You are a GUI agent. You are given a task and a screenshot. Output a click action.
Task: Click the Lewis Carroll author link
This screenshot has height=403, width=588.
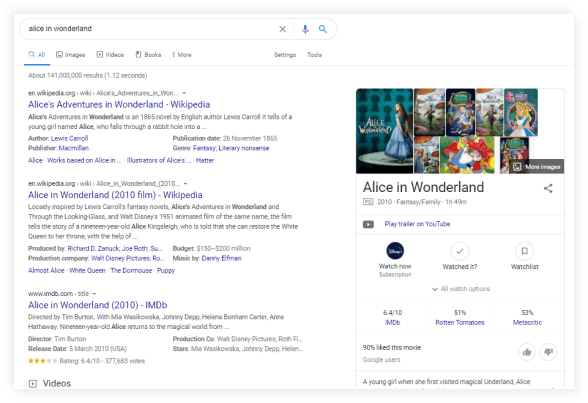click(x=69, y=138)
